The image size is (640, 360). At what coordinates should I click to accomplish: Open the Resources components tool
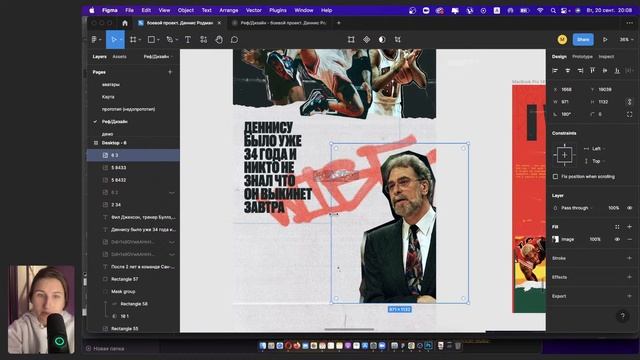[203, 40]
